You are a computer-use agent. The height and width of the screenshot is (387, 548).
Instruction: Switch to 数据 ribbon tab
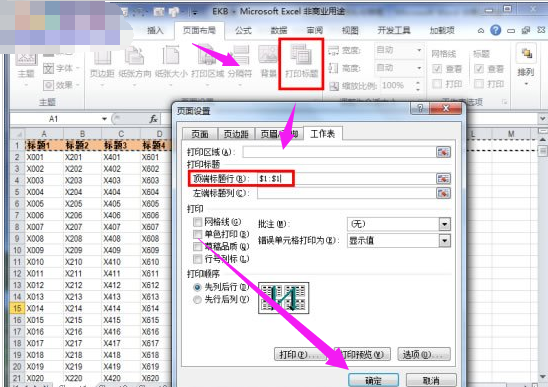279,31
